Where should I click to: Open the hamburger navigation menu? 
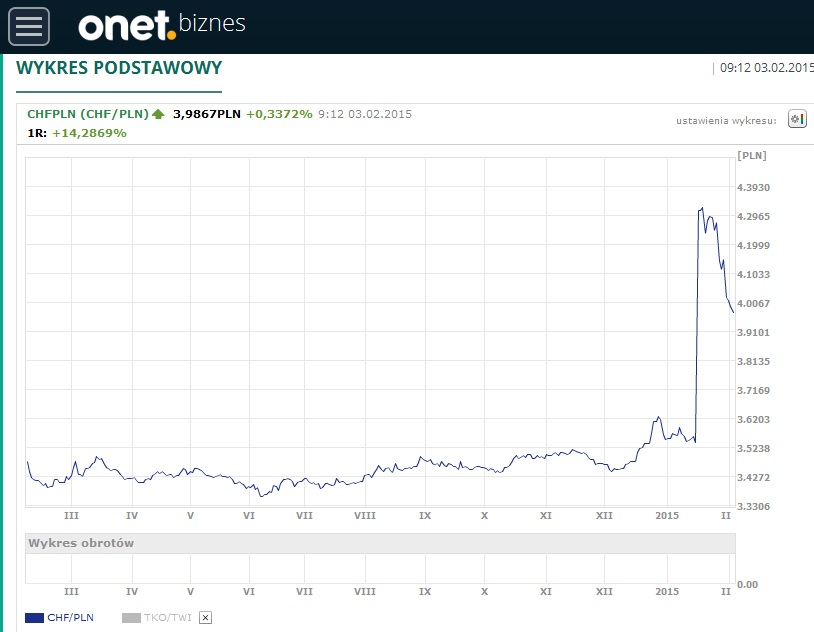tap(29, 25)
